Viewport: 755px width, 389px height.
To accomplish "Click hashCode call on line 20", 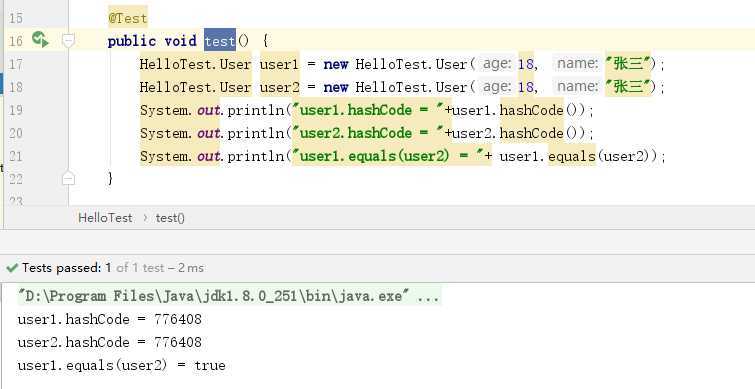I will tap(532, 133).
